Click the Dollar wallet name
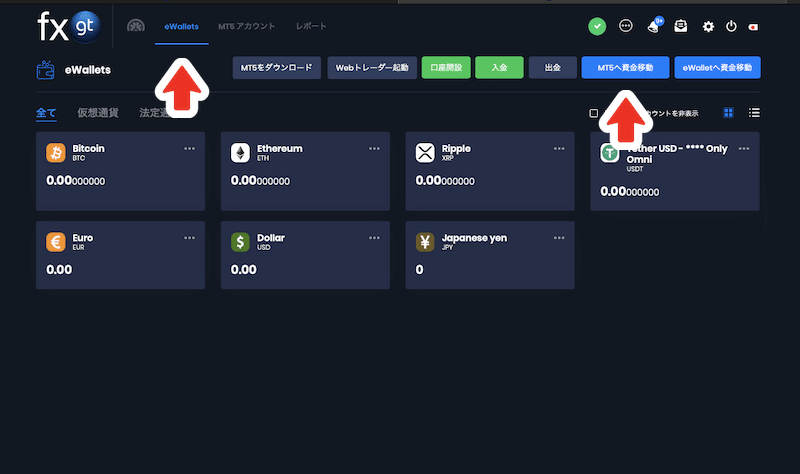The image size is (800, 474). coord(271,238)
